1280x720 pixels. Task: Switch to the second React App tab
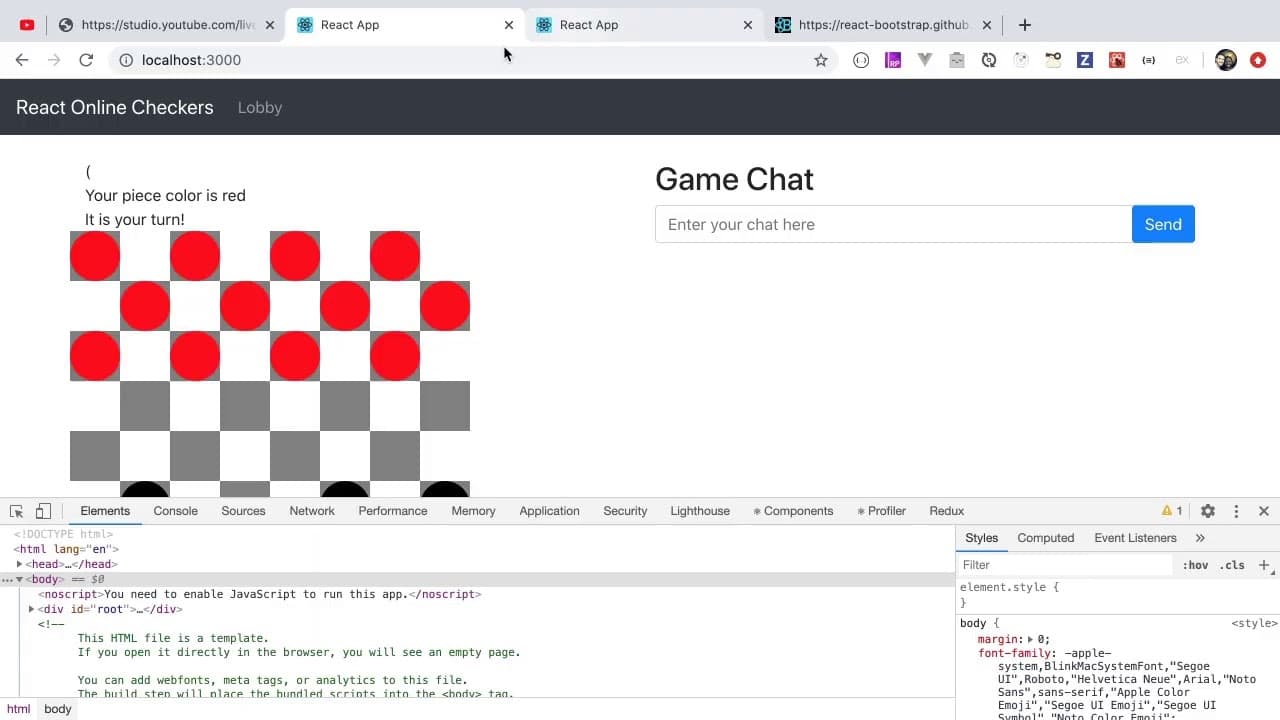(x=645, y=25)
